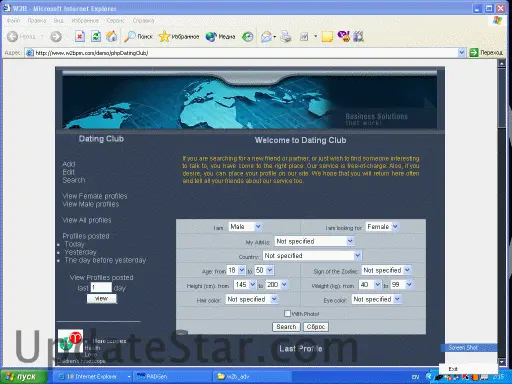The width and height of the screenshot is (512, 384).
Task: Click the vertical scrollbar up arrow
Action: [x=502, y=63]
